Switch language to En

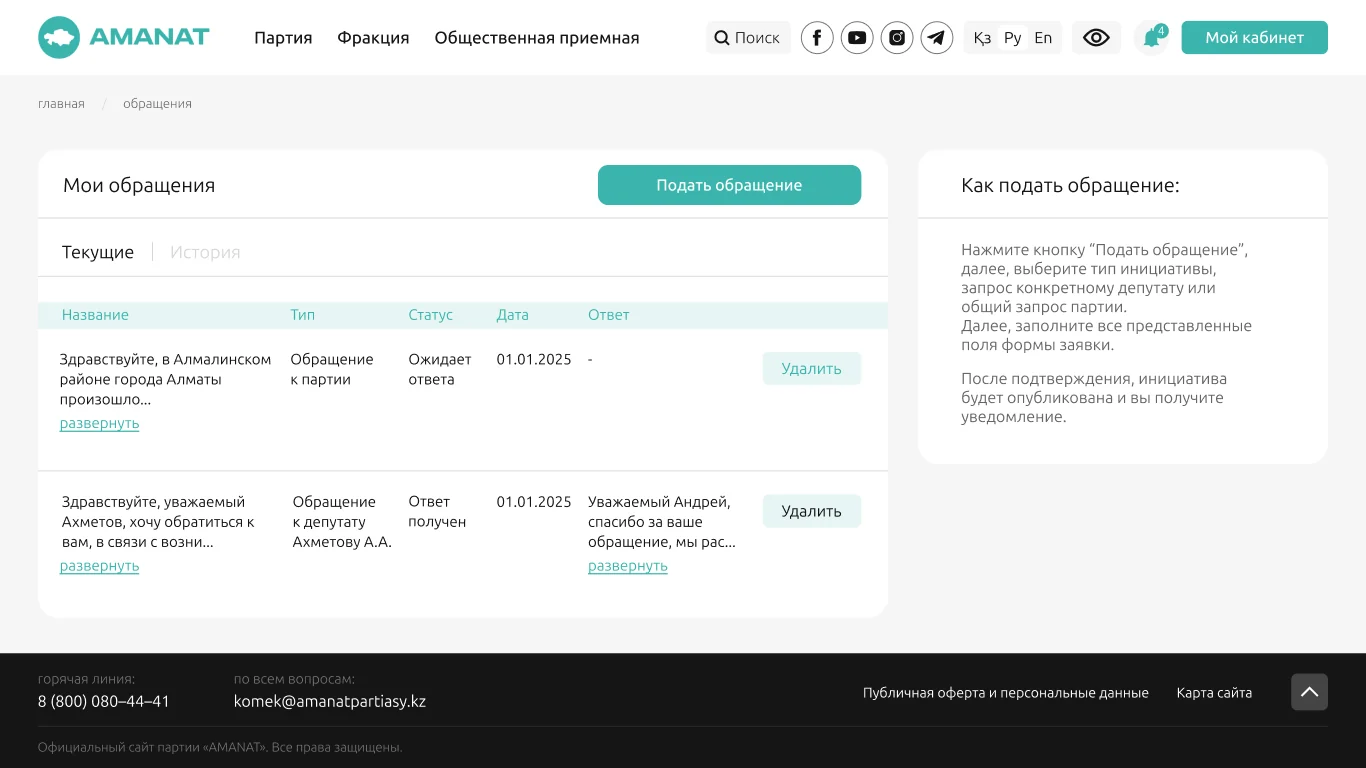point(1043,38)
